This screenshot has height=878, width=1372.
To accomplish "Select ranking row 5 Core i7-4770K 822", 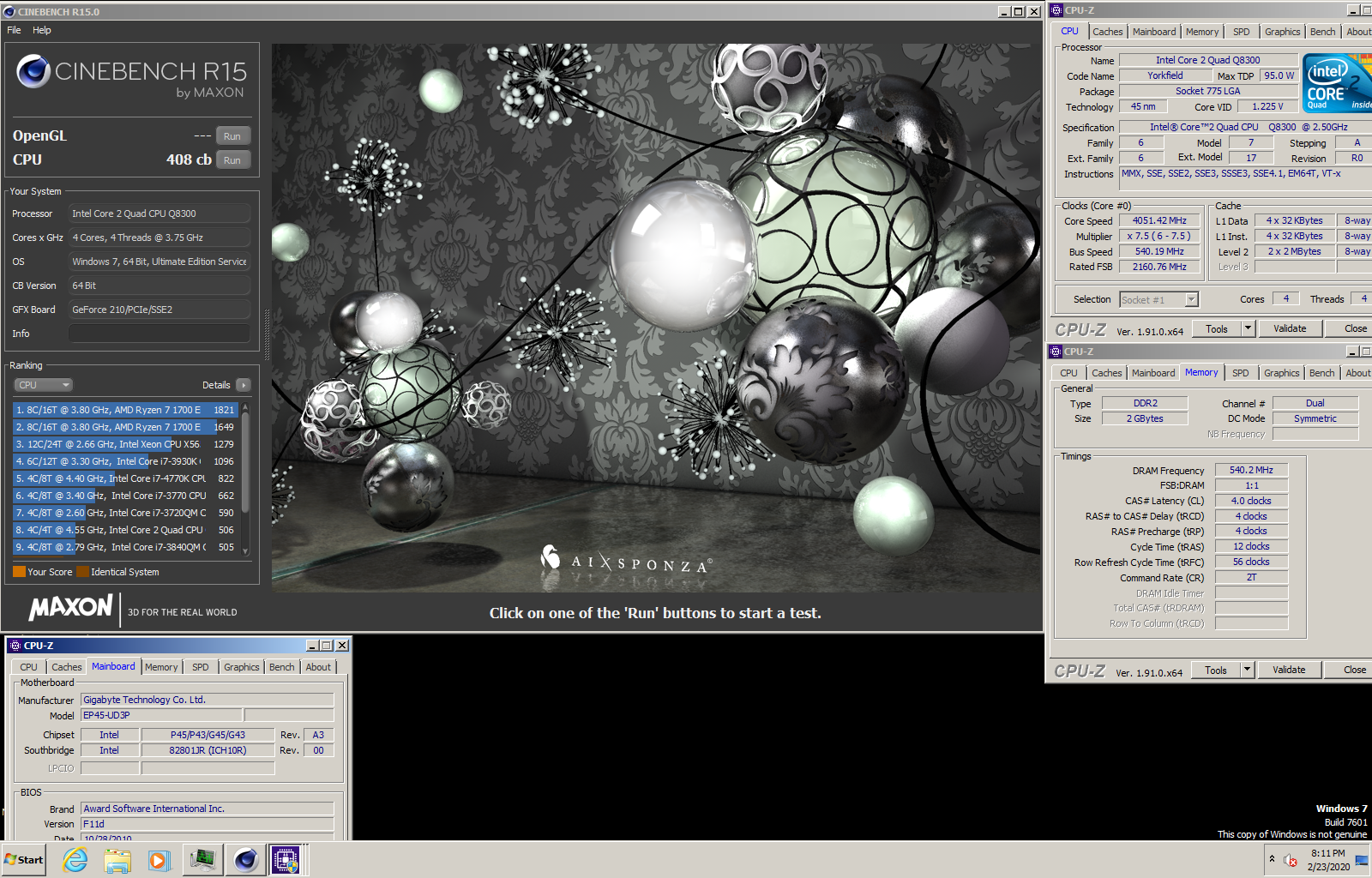I will (x=125, y=478).
